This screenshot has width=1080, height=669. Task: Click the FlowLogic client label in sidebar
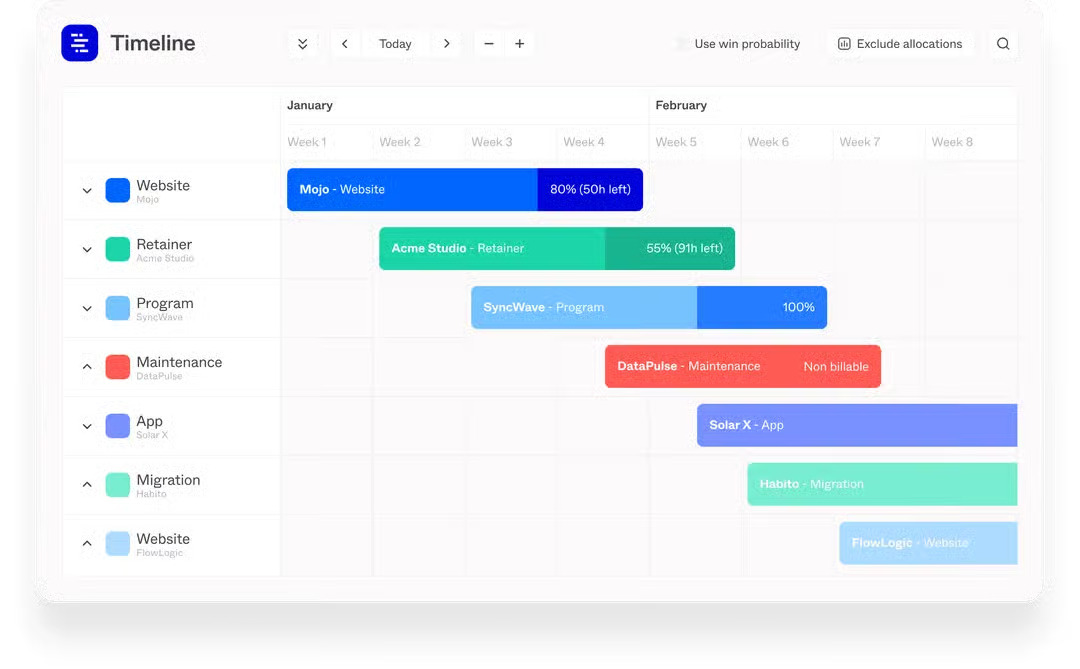pos(160,553)
